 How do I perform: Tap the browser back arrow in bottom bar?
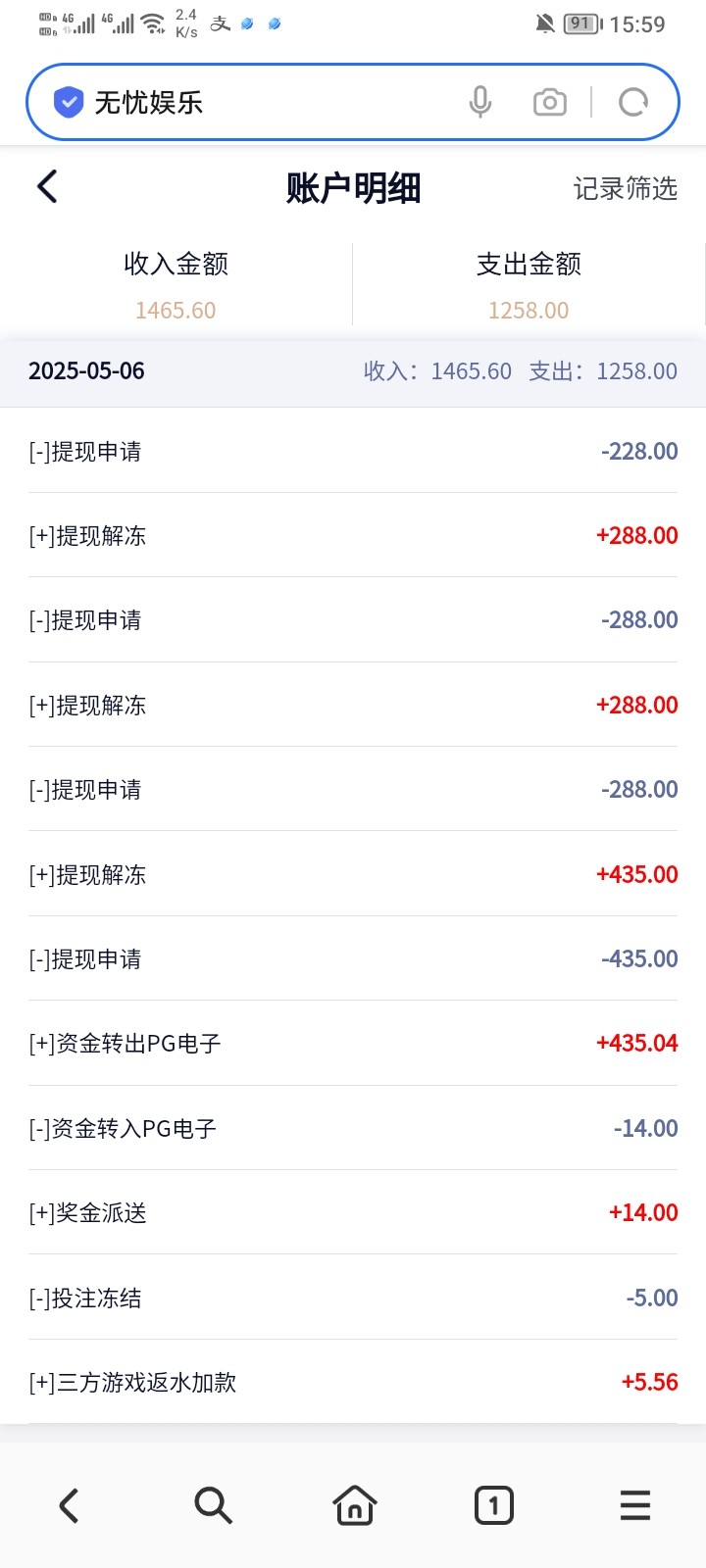69,1505
